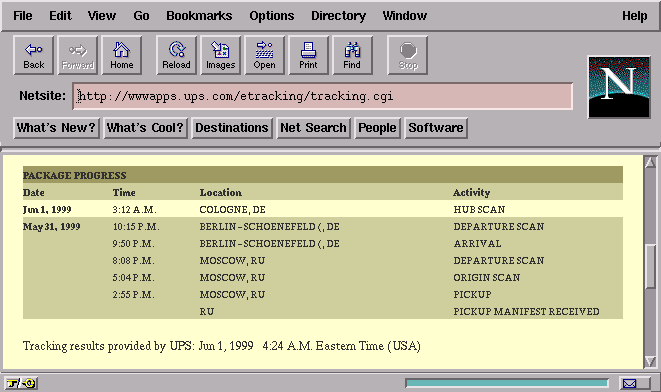Click the vertical scrollbar thumb
This screenshot has height=392, width=661.
650,266
